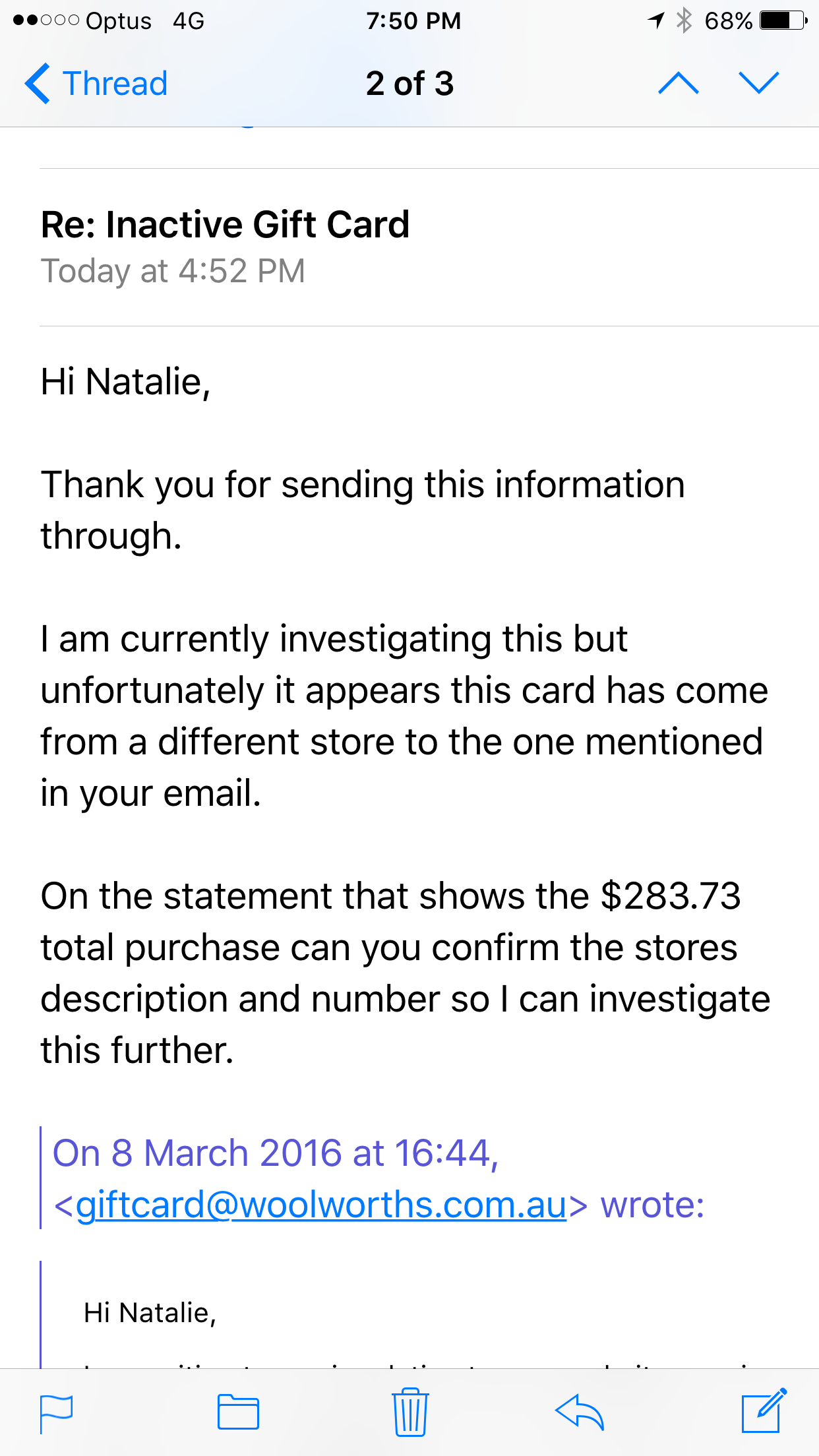
Task: Tap the "Re: Inactive Gift Card" subject
Action: [x=225, y=224]
